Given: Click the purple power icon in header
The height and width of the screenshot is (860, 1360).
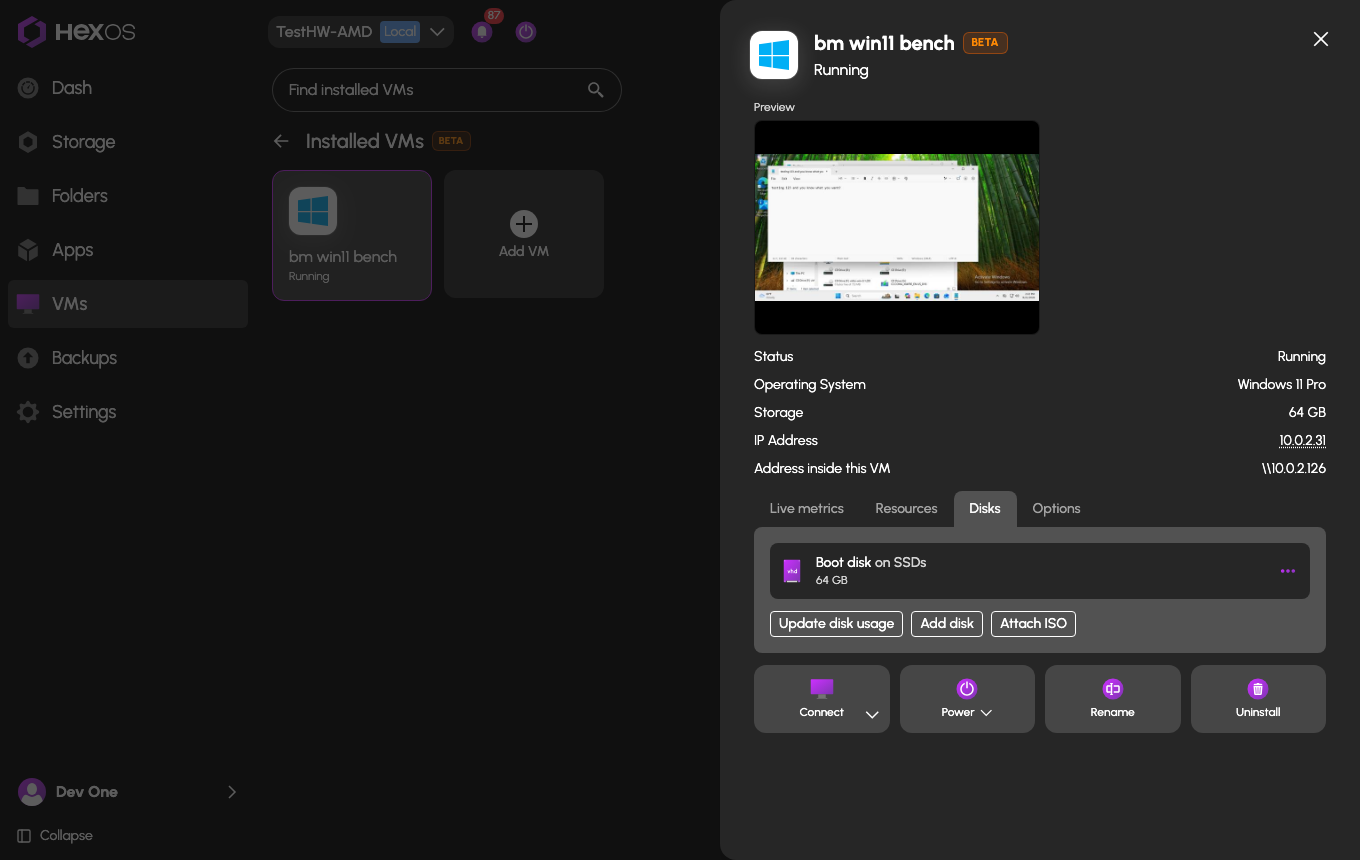Looking at the screenshot, I should pyautogui.click(x=526, y=32).
